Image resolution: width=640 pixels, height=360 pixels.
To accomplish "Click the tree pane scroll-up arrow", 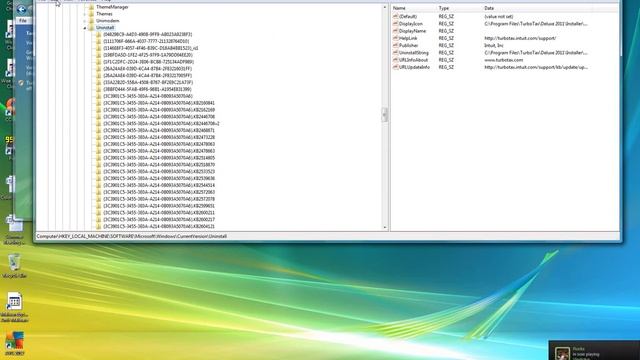I will point(384,7).
